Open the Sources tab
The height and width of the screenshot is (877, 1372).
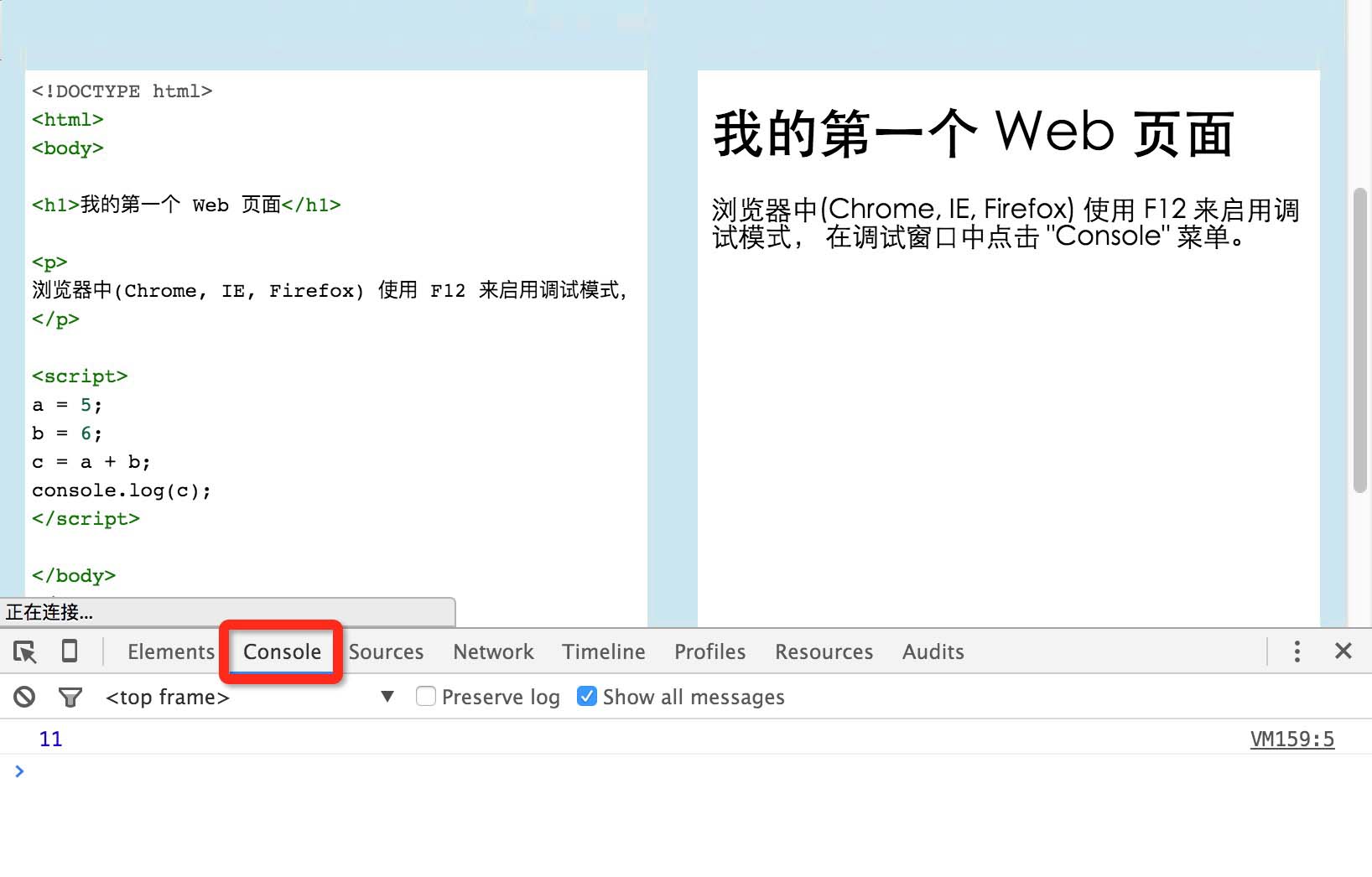(x=386, y=651)
